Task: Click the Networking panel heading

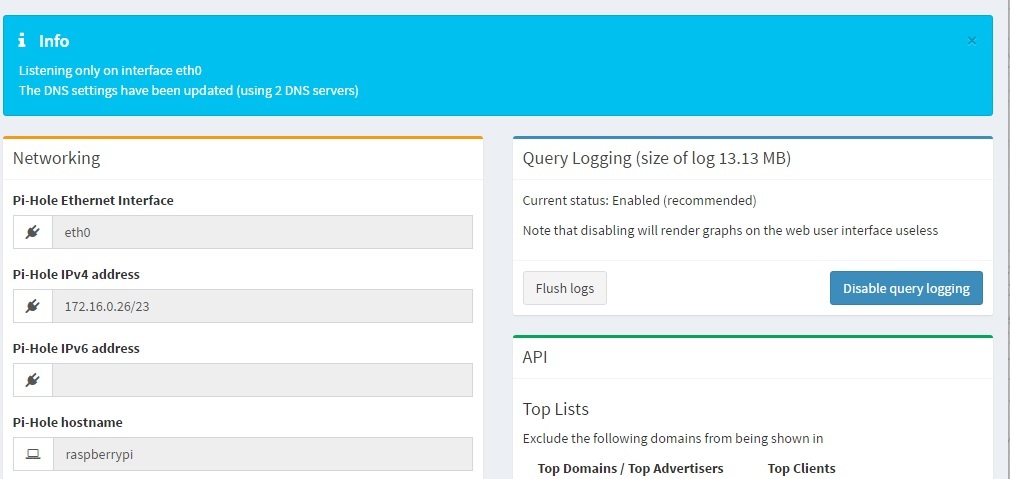Action: [x=56, y=158]
